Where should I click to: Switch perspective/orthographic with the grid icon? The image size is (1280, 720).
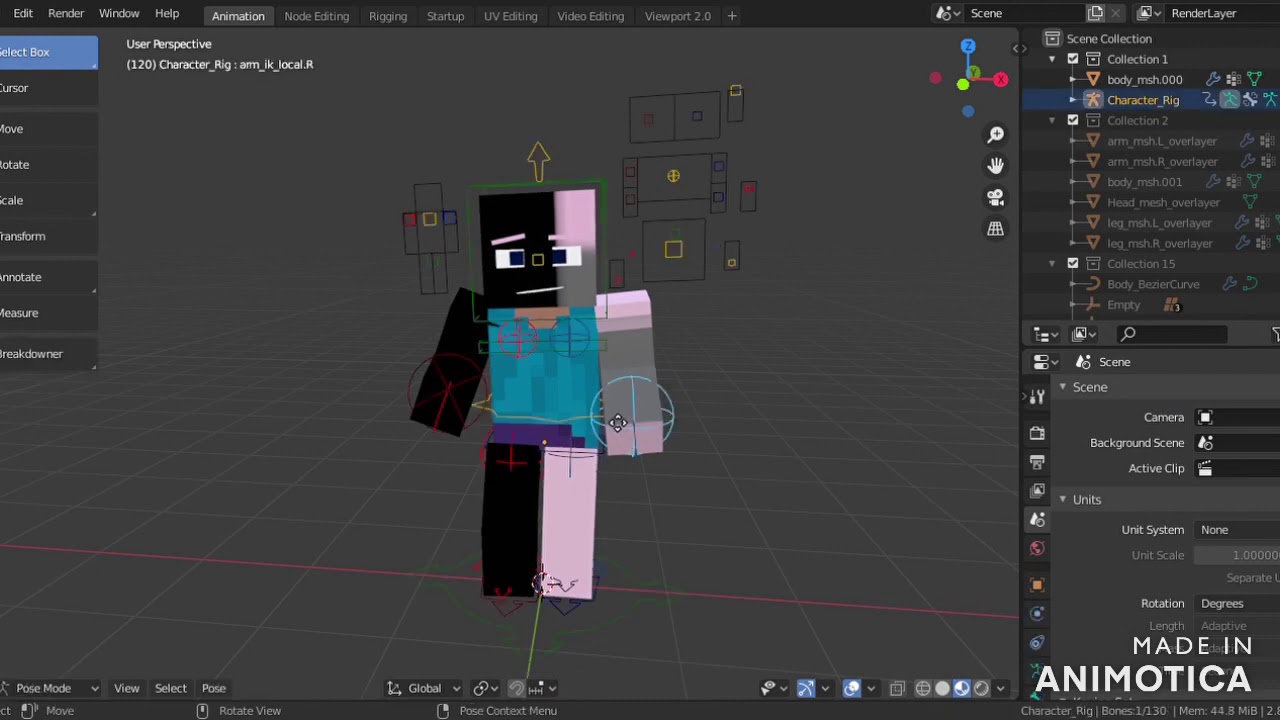tap(995, 229)
